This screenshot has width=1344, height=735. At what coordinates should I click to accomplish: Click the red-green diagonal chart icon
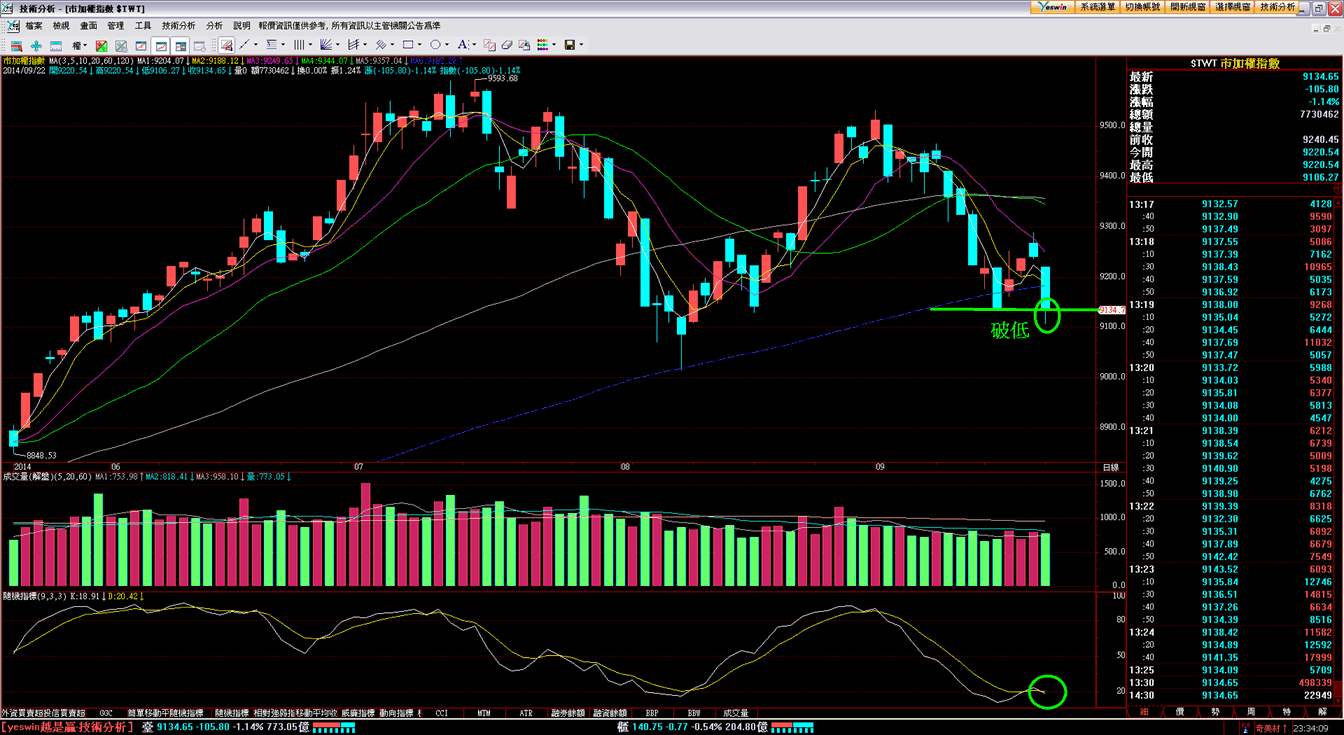[x=101, y=45]
